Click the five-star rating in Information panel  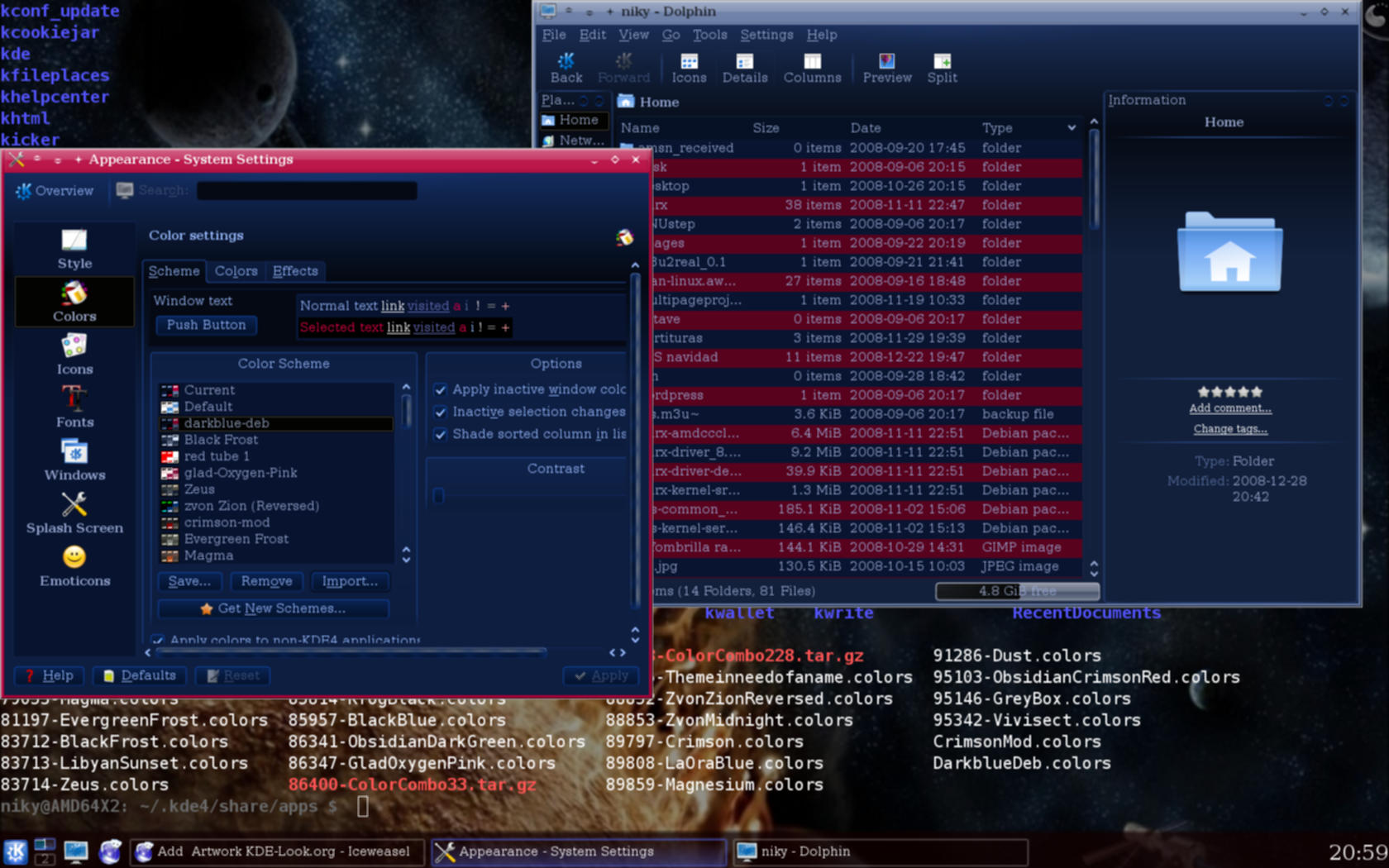(x=1229, y=392)
